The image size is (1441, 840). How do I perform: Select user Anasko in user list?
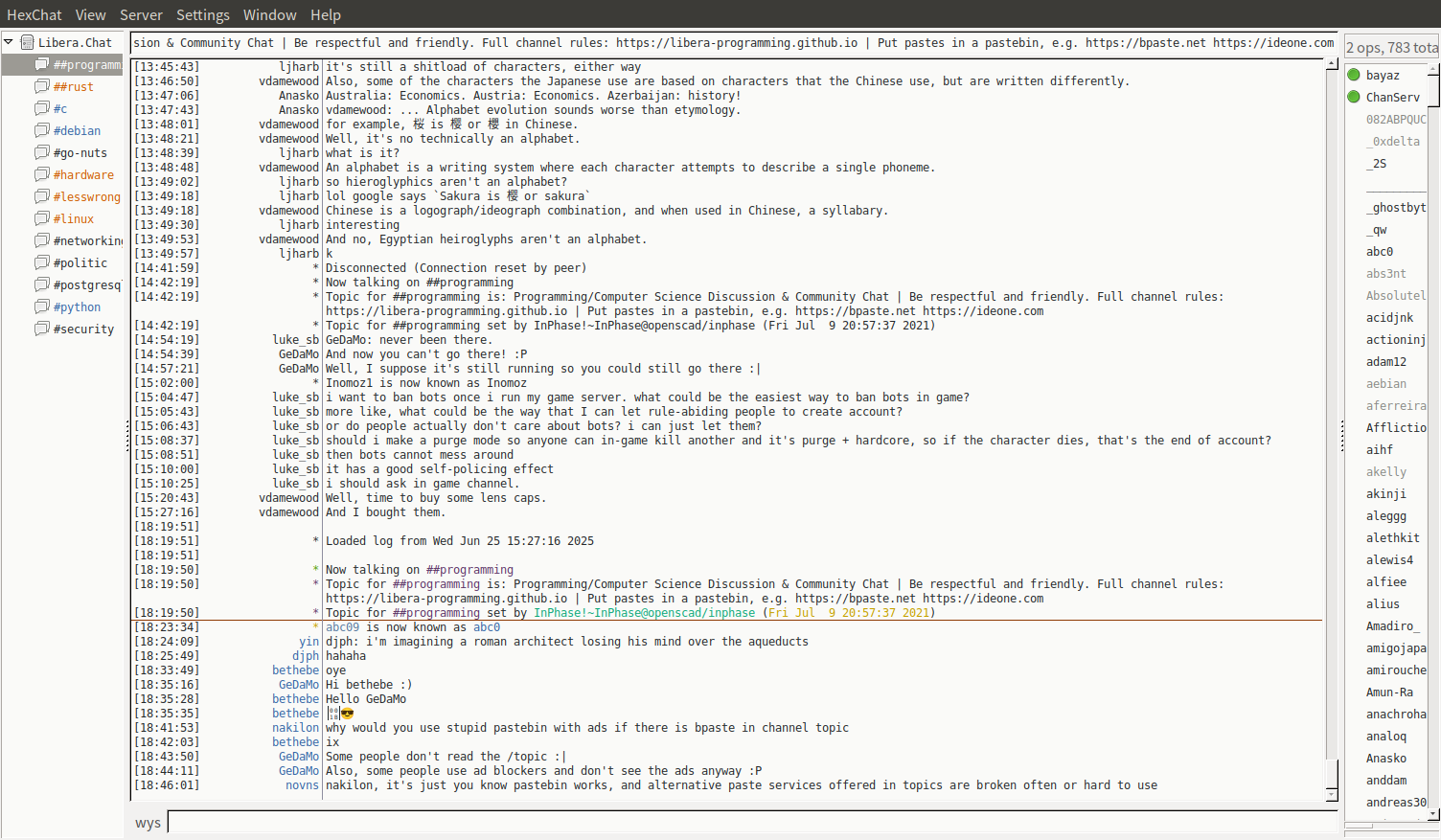1386,758
